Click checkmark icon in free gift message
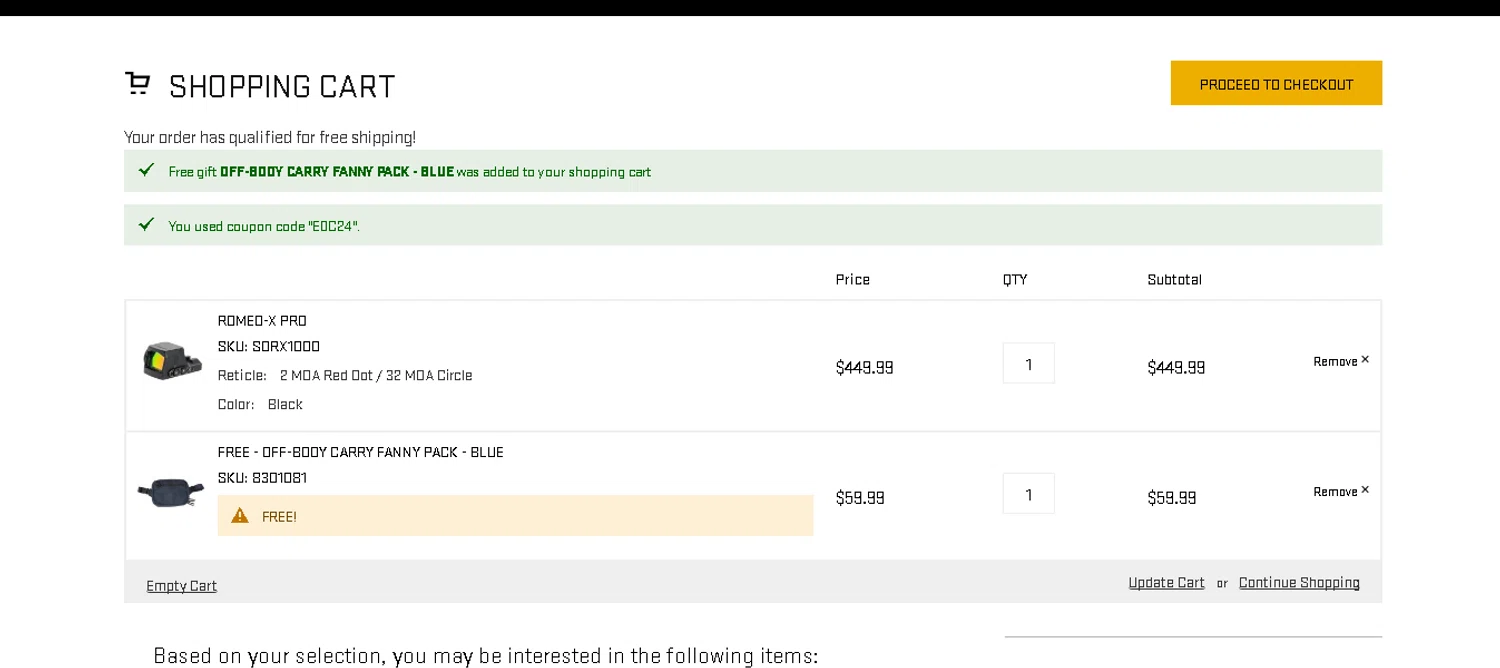The image size is (1500, 668). (x=147, y=170)
